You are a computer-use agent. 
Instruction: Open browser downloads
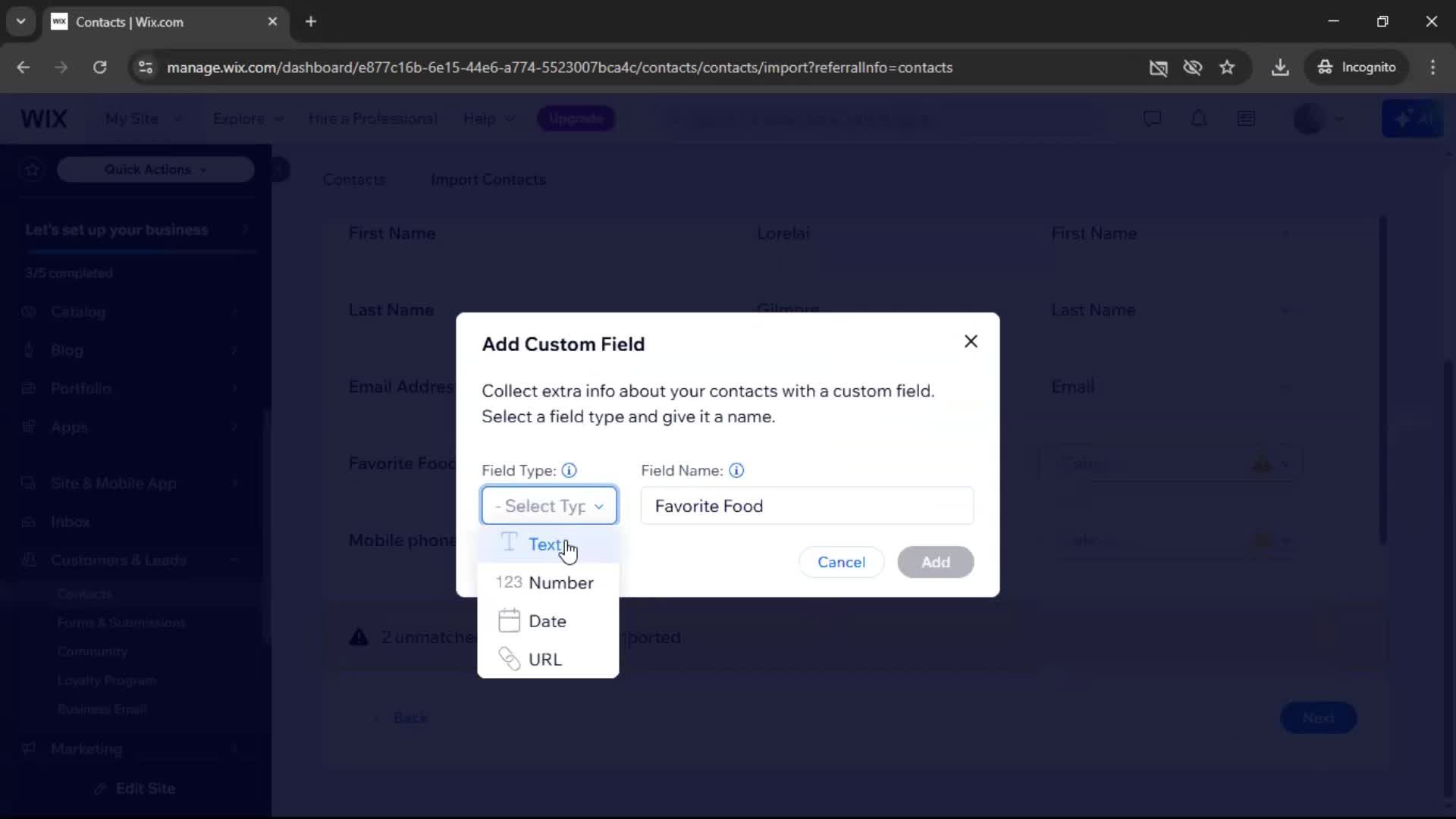point(1280,67)
